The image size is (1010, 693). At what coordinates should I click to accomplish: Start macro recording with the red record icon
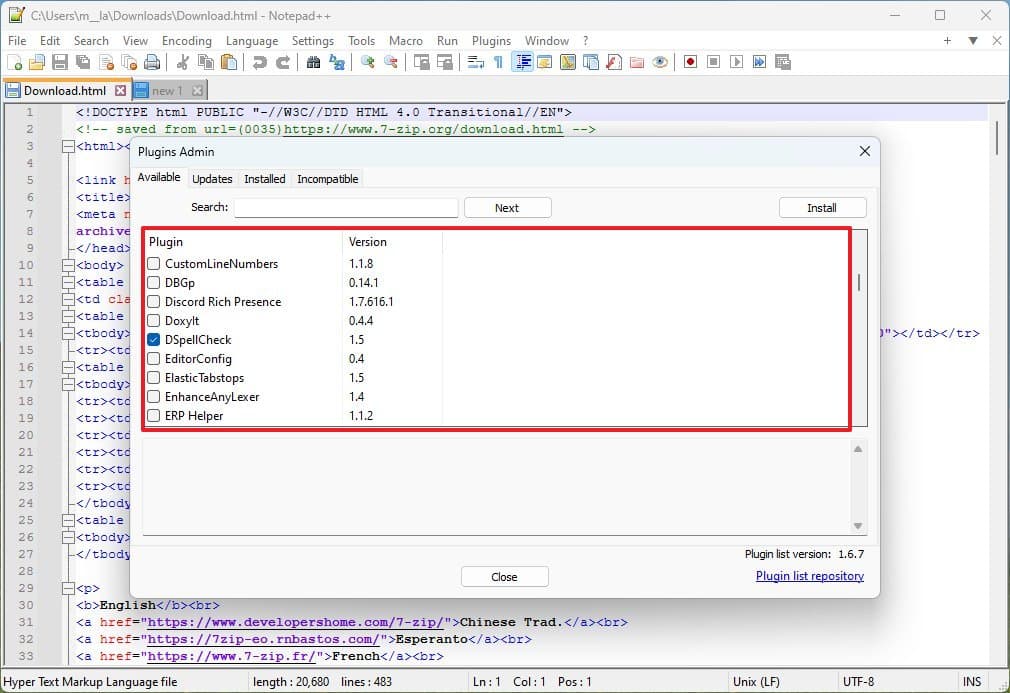pyautogui.click(x=690, y=62)
